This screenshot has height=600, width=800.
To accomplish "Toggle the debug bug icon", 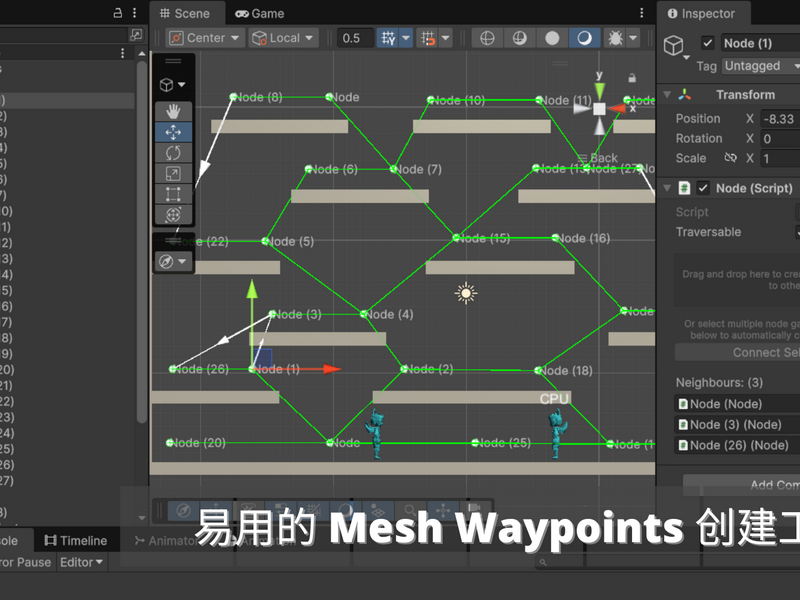I will [x=615, y=38].
